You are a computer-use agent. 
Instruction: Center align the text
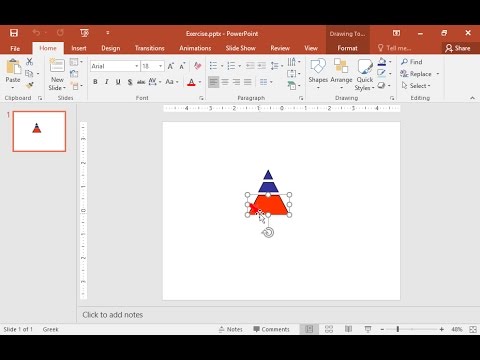[x=225, y=82]
